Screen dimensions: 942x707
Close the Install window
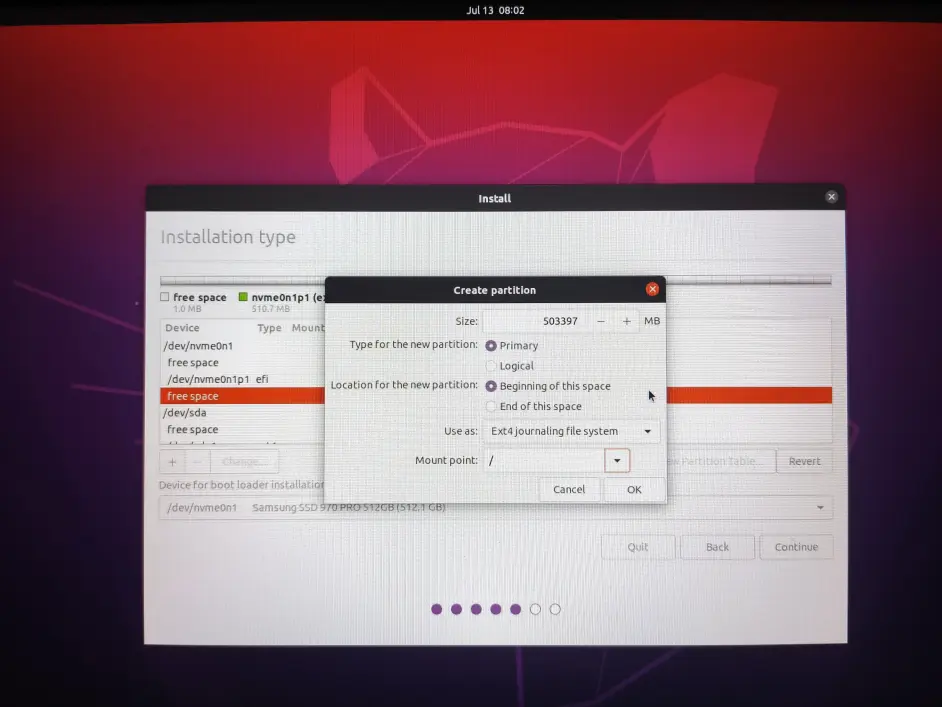pyautogui.click(x=831, y=197)
